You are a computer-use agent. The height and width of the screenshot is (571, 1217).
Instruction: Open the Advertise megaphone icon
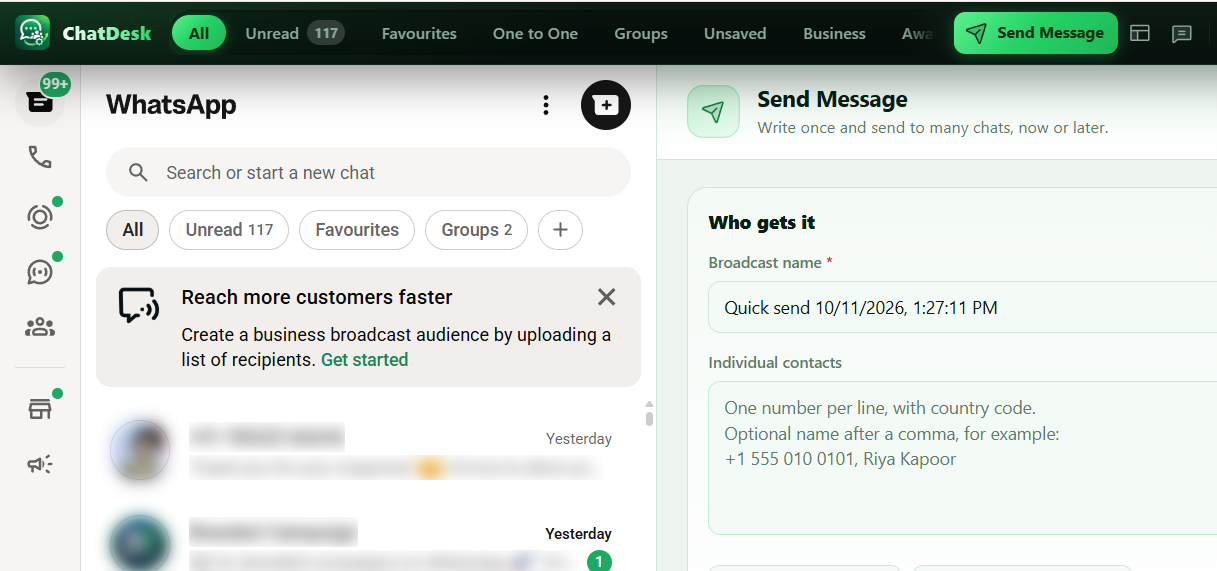tap(40, 463)
